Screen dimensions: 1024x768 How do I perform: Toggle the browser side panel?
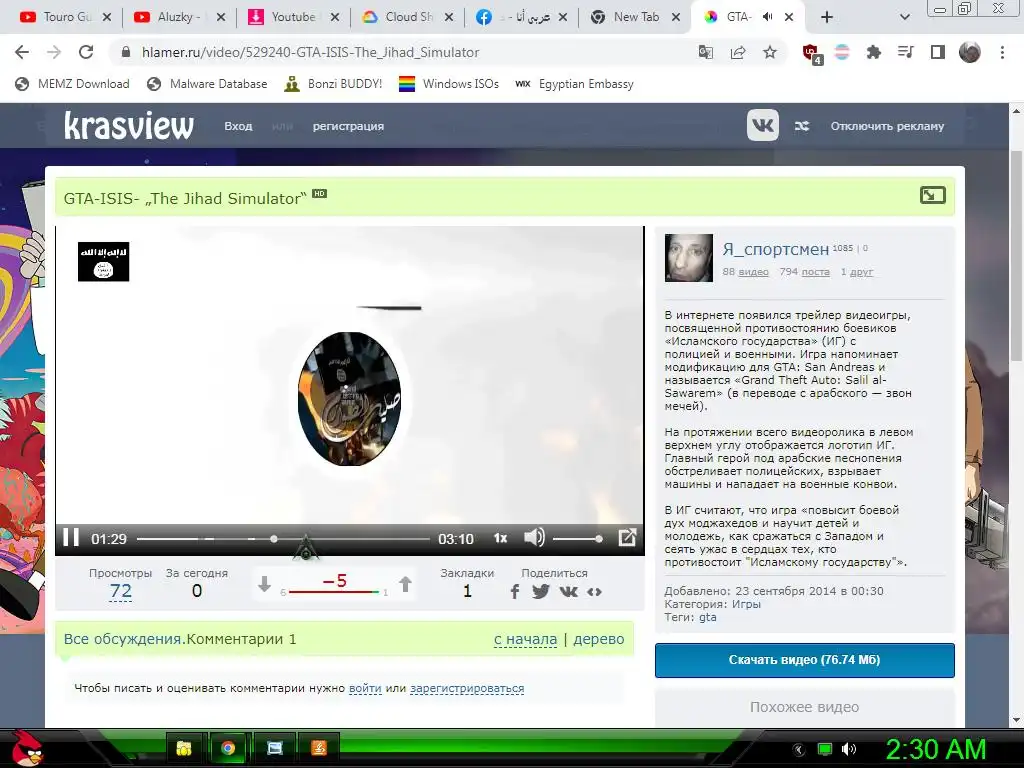[938, 52]
